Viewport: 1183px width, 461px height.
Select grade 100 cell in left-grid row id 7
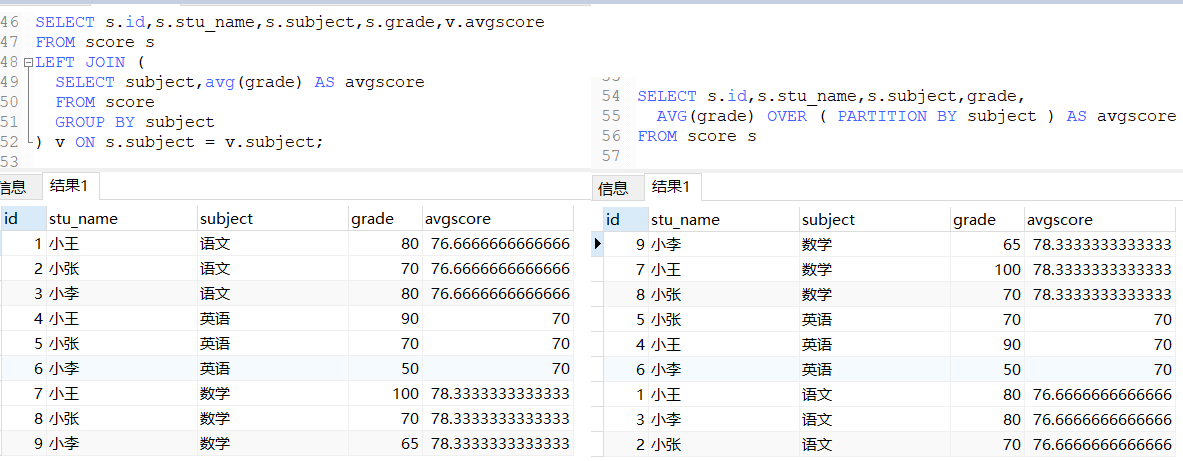[x=386, y=393]
